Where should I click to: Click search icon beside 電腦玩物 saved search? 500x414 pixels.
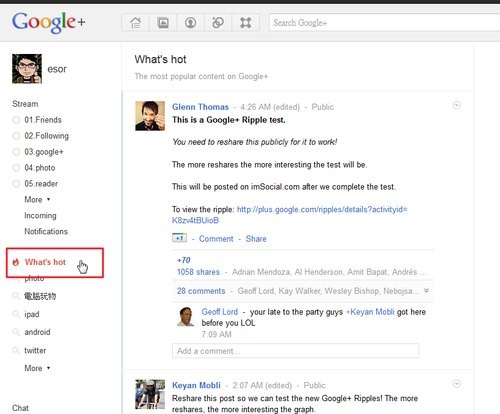(x=16, y=296)
